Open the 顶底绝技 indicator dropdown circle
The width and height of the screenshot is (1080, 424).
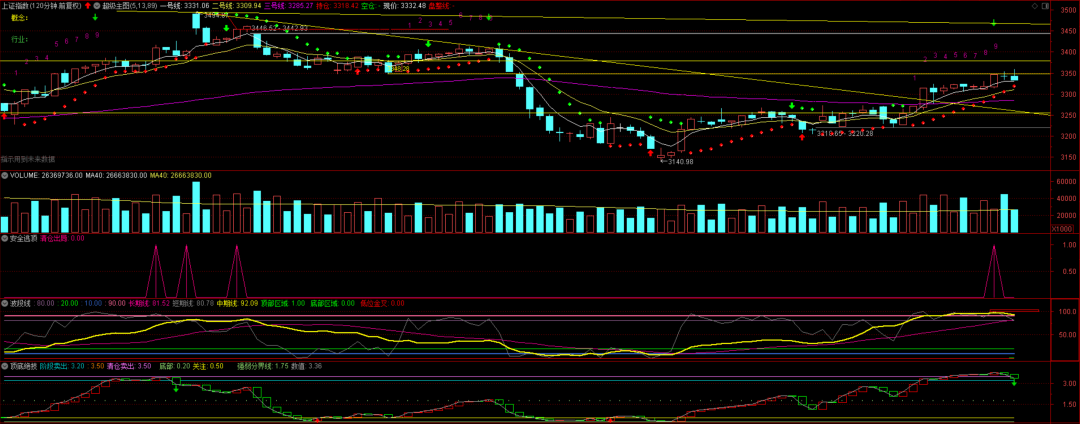coord(4,366)
